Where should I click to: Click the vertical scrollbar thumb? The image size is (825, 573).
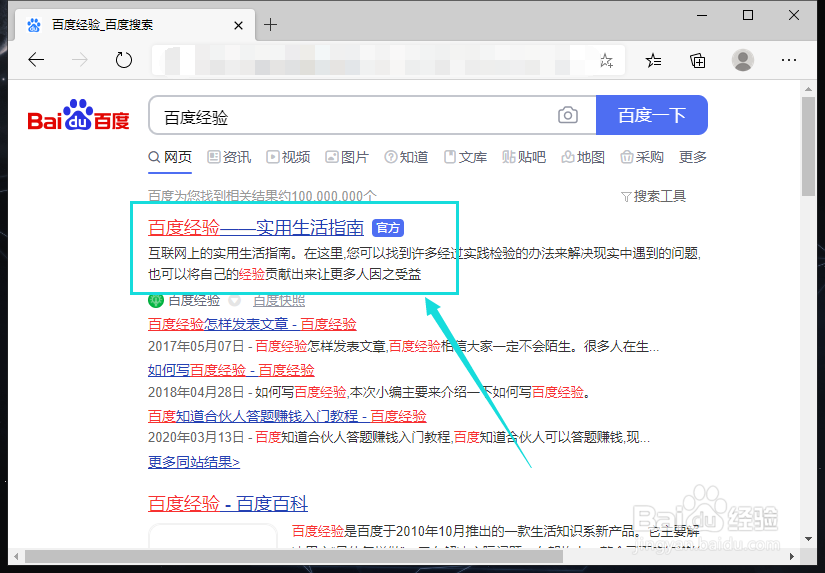pos(809,146)
